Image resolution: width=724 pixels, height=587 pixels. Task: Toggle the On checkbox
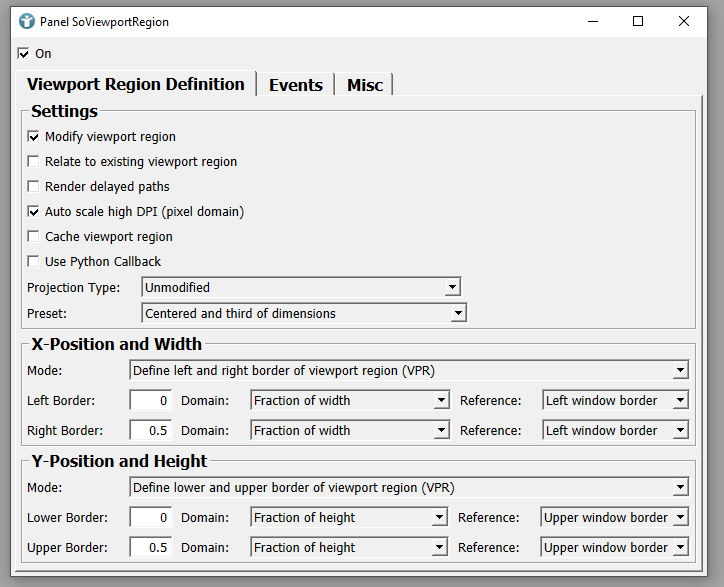click(24, 54)
